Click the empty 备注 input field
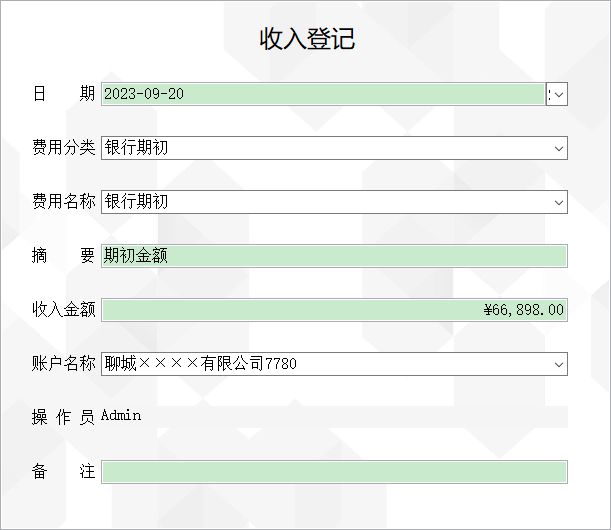The height and width of the screenshot is (530, 611). coord(334,472)
